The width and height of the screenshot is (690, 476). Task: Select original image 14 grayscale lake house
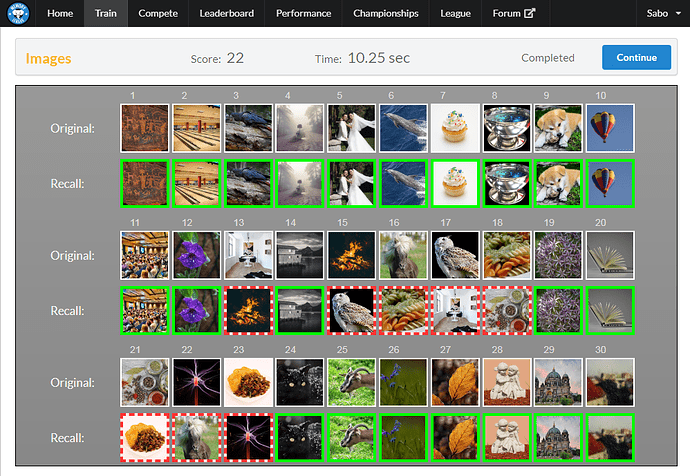(x=300, y=255)
